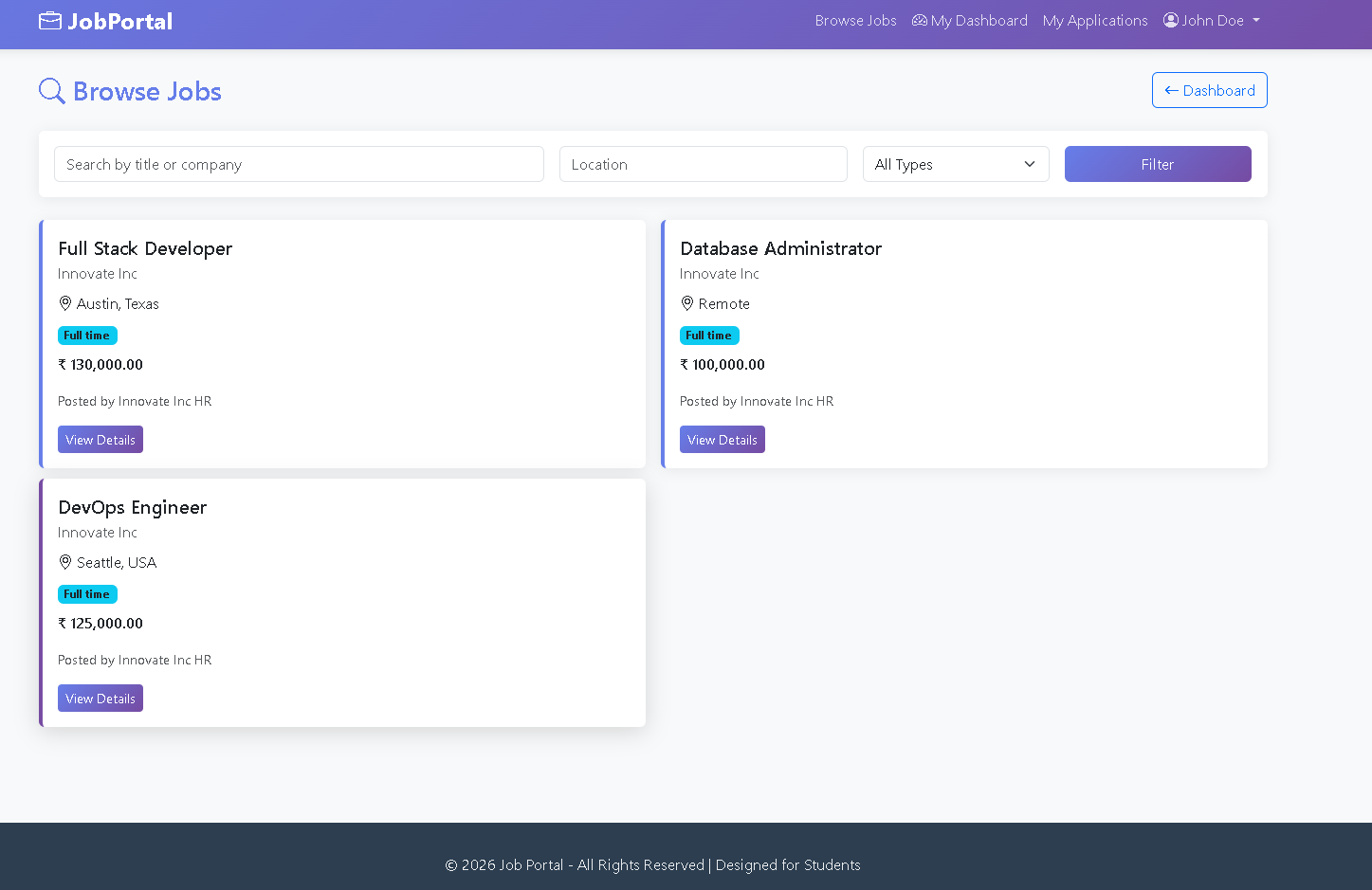This screenshot has width=1372, height=890.
Task: Click the Browse Jobs page heading
Action: [147, 91]
